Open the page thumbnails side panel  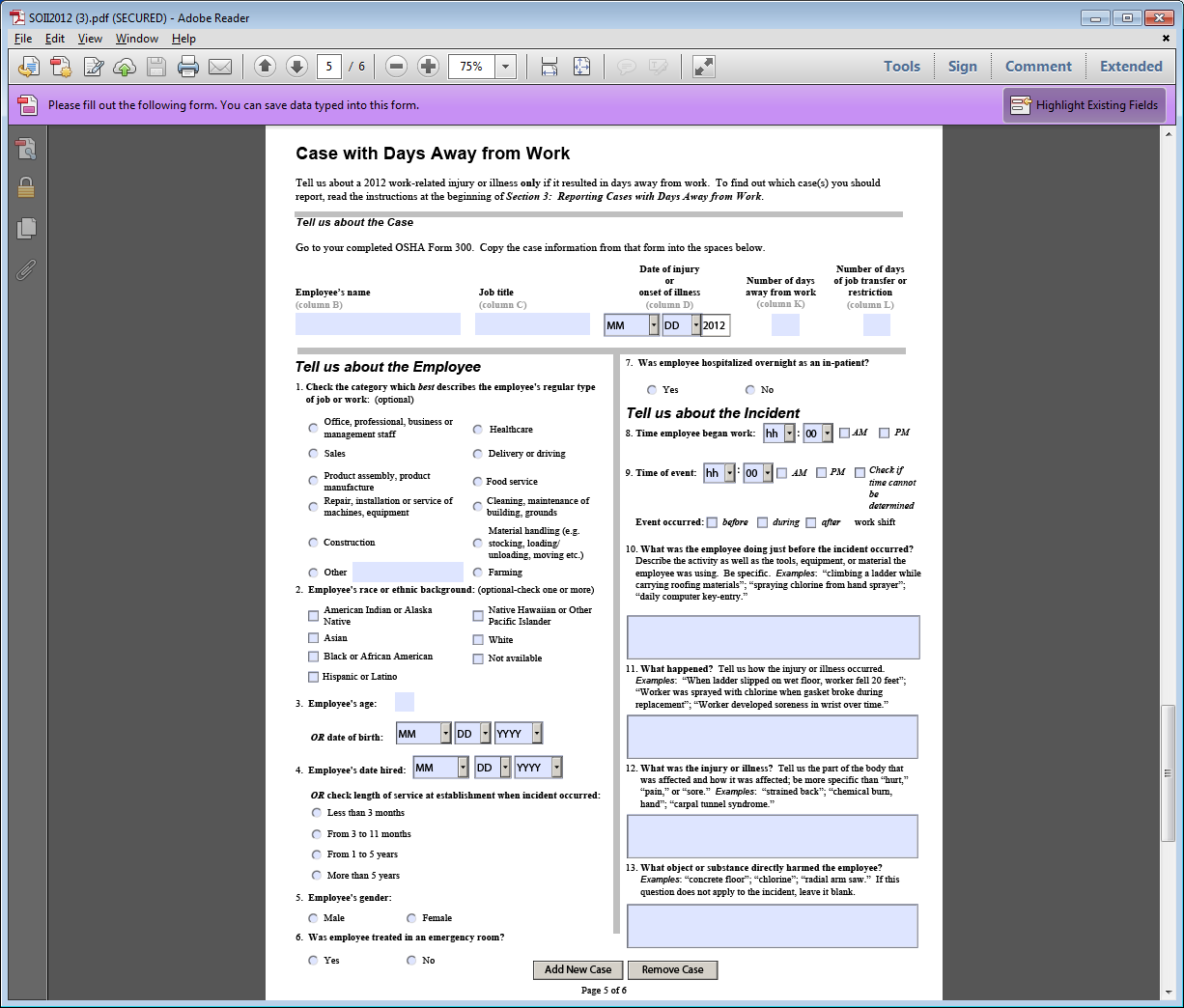point(26,228)
